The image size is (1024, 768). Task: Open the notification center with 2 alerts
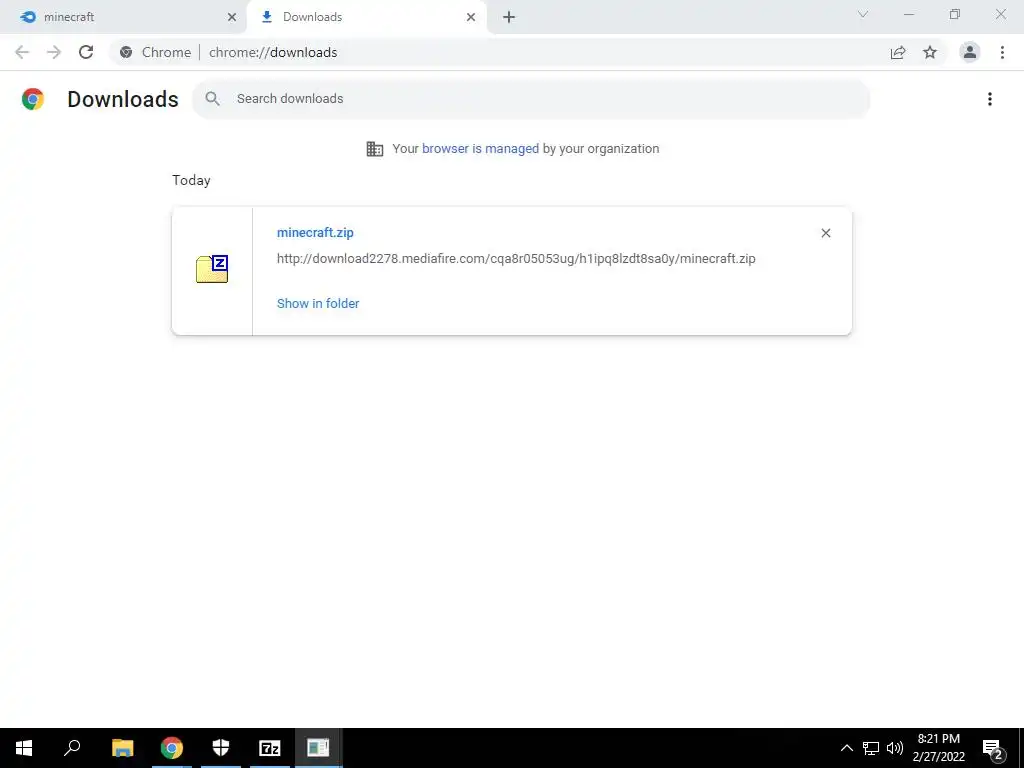click(x=993, y=748)
